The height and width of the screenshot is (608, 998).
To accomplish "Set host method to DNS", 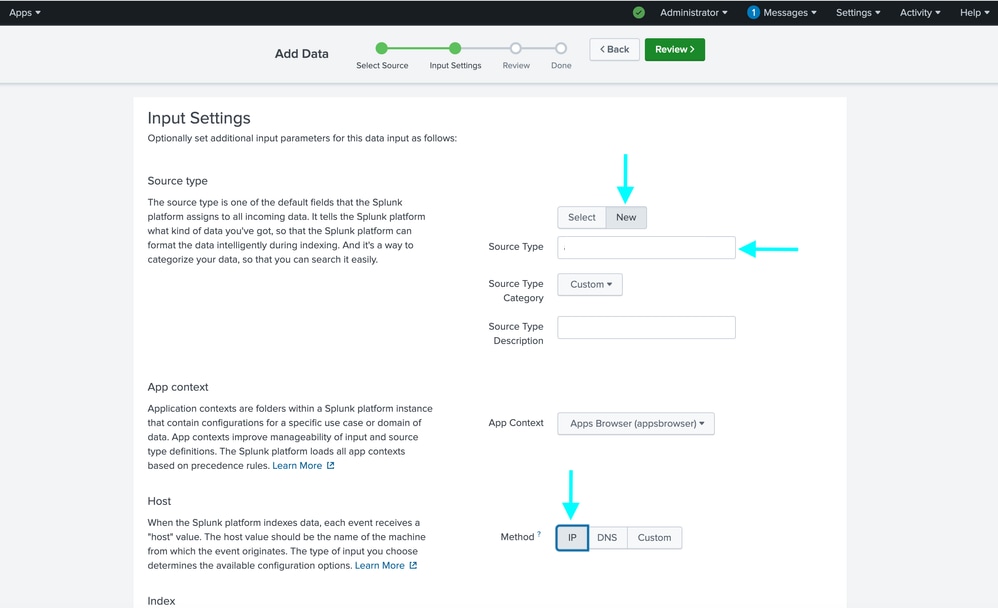I will pyautogui.click(x=607, y=538).
